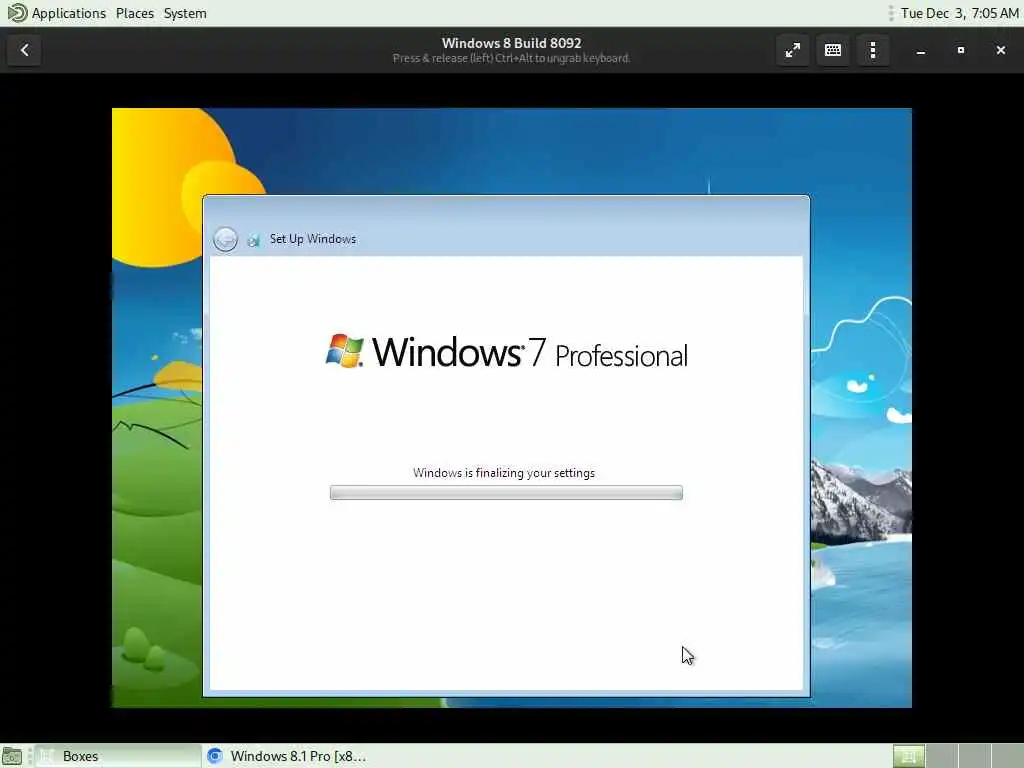The width and height of the screenshot is (1024, 768).
Task: Switch to the Windows 8.1 Pro taskbar entry
Action: coord(286,756)
